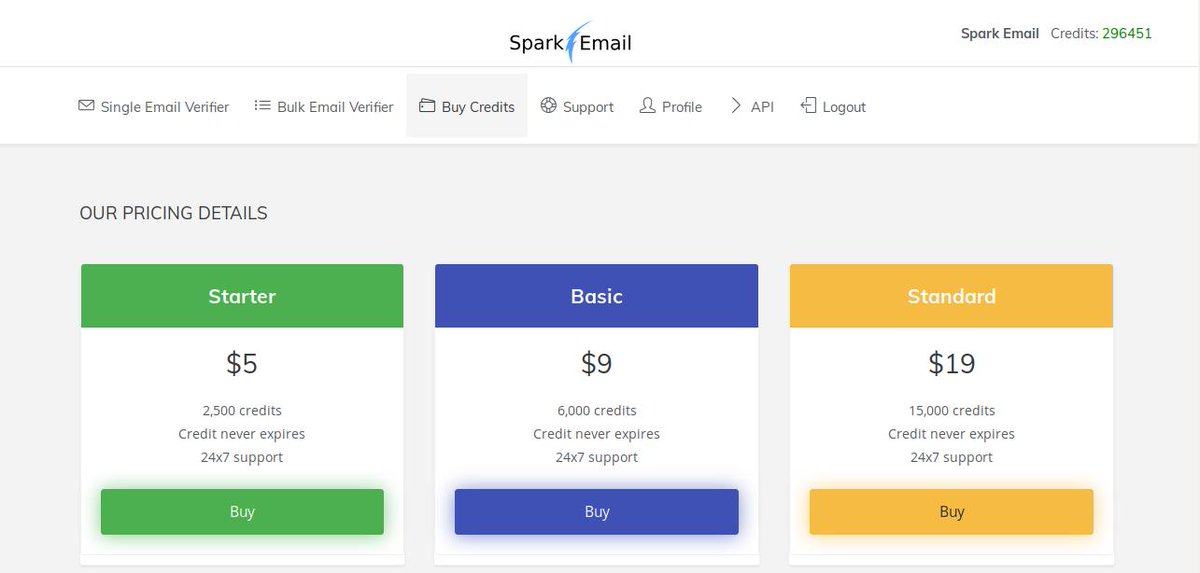Click the Spark Email logo
This screenshot has height=573, width=1200.
pyautogui.click(x=570, y=42)
